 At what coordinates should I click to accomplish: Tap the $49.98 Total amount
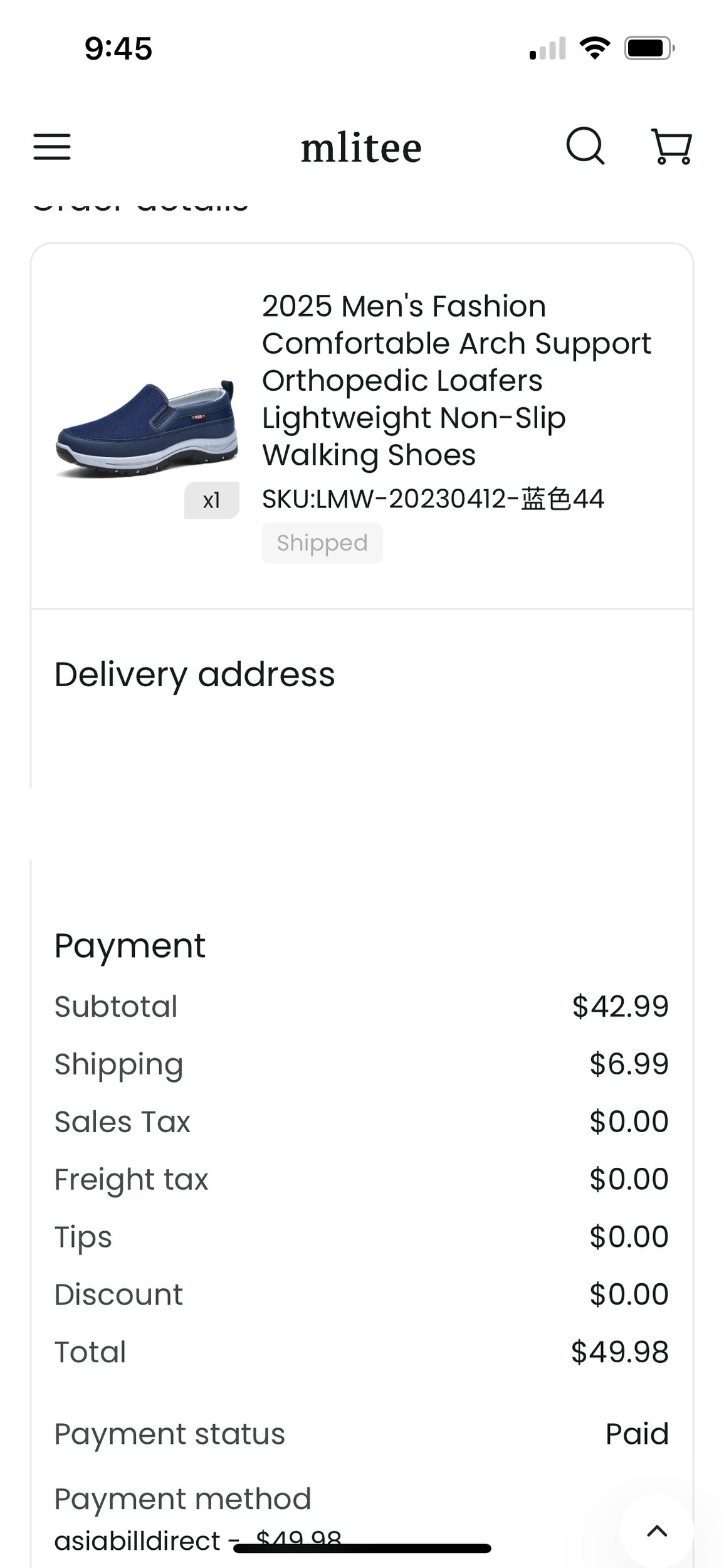click(x=619, y=1353)
